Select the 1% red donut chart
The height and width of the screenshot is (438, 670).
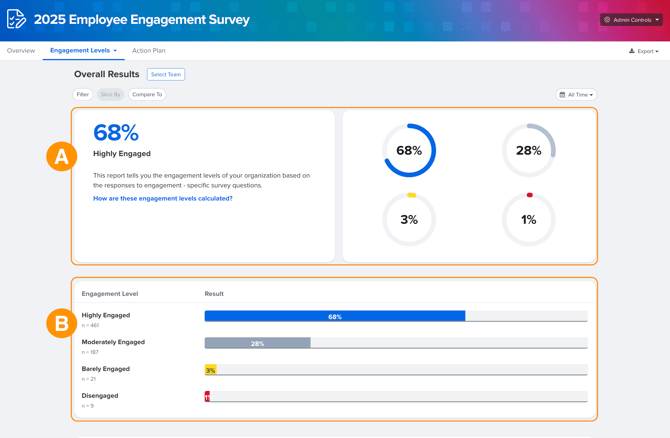tap(529, 220)
